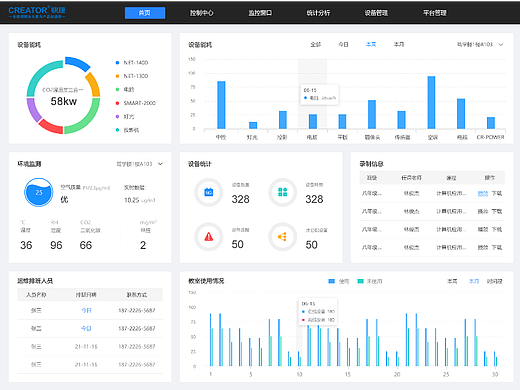Click the first 21-11-15 date cell
The height and width of the screenshot is (390, 520).
[86, 347]
